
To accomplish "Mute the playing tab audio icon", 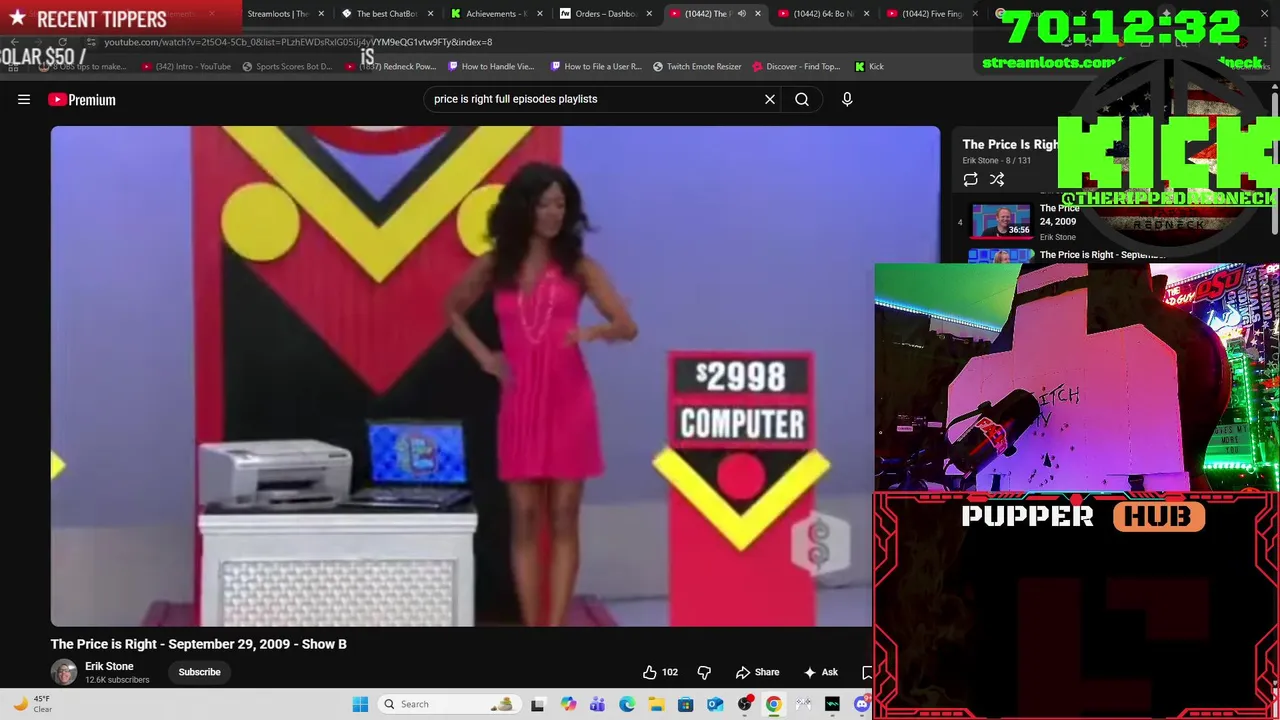I will pos(741,14).
